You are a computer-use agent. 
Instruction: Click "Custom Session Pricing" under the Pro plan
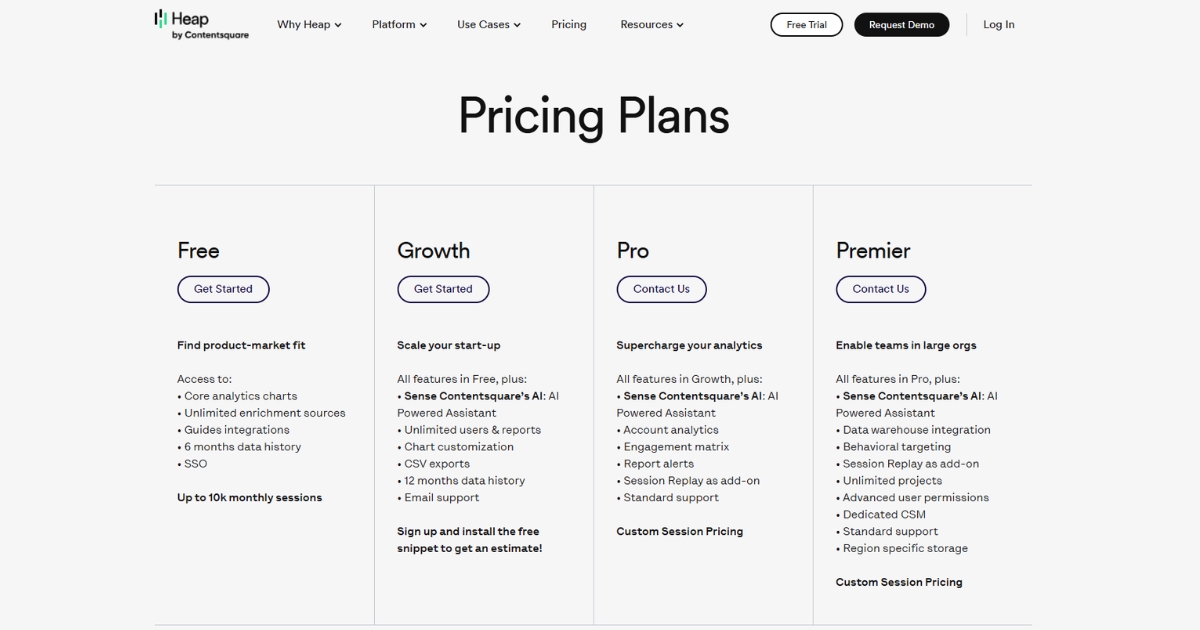point(680,531)
